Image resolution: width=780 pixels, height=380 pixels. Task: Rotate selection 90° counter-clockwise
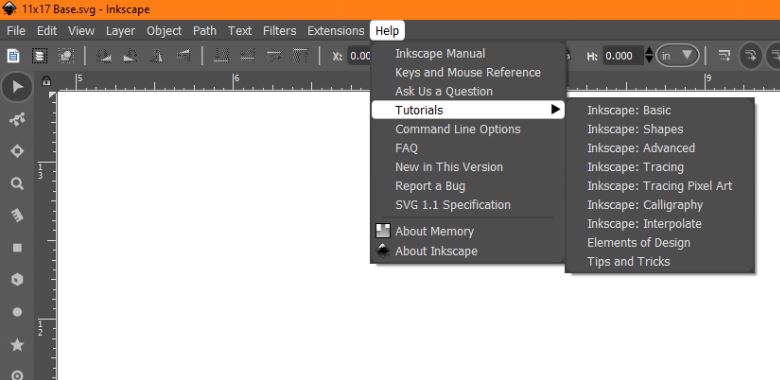click(103, 56)
